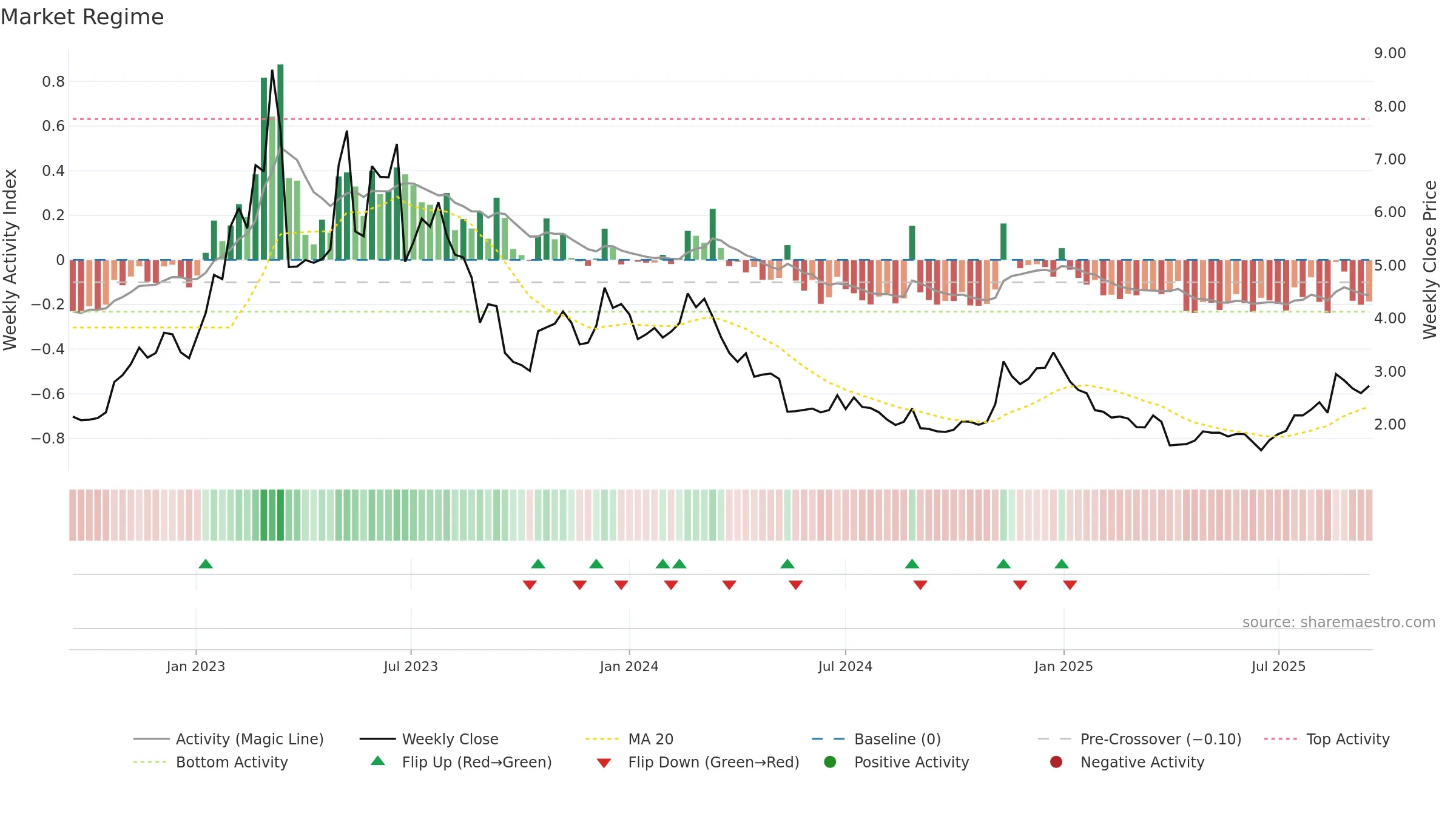Click the 2.00 price axis tick label
The height and width of the screenshot is (819, 1456).
1390,424
